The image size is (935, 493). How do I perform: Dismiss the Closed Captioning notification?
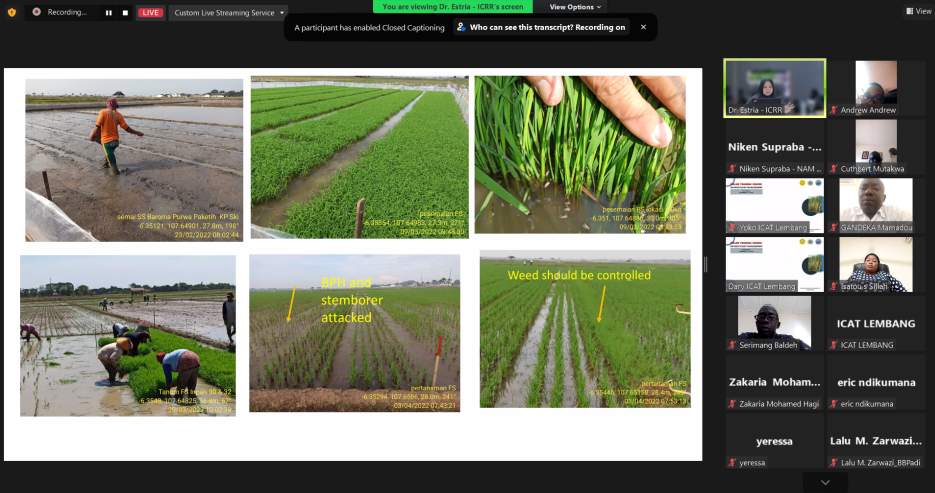(x=643, y=28)
